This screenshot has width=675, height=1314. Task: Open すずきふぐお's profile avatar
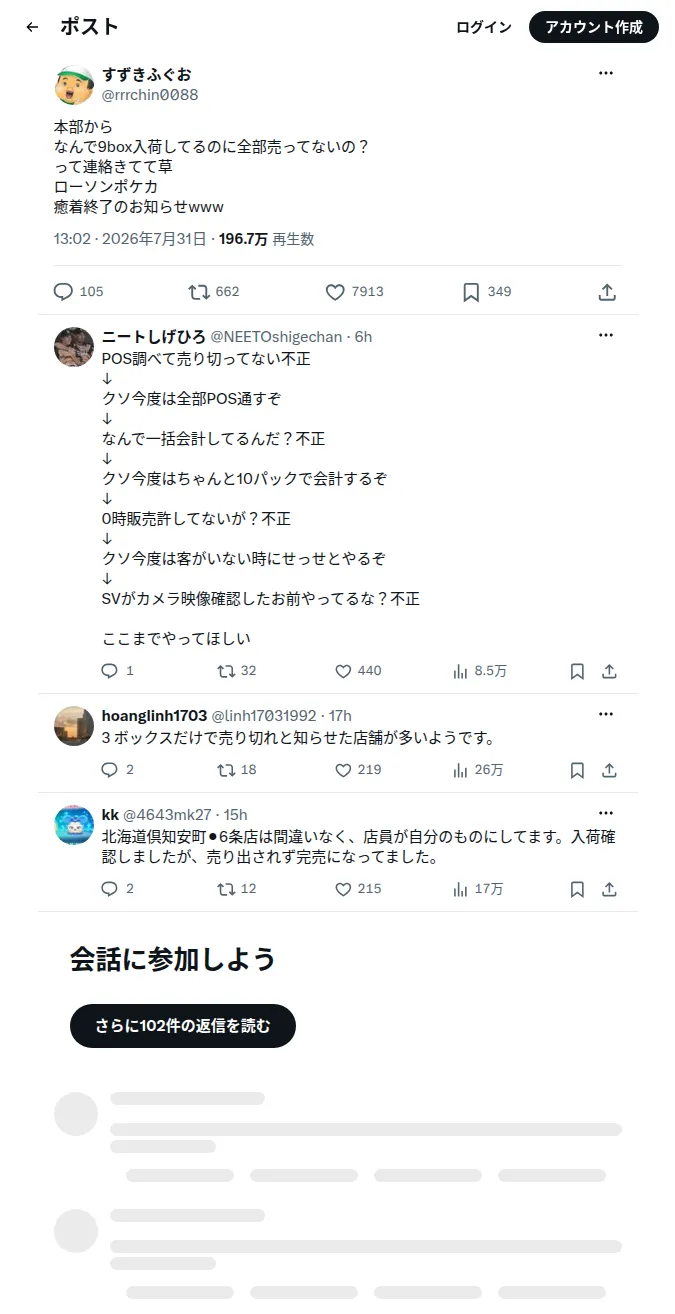(74, 85)
